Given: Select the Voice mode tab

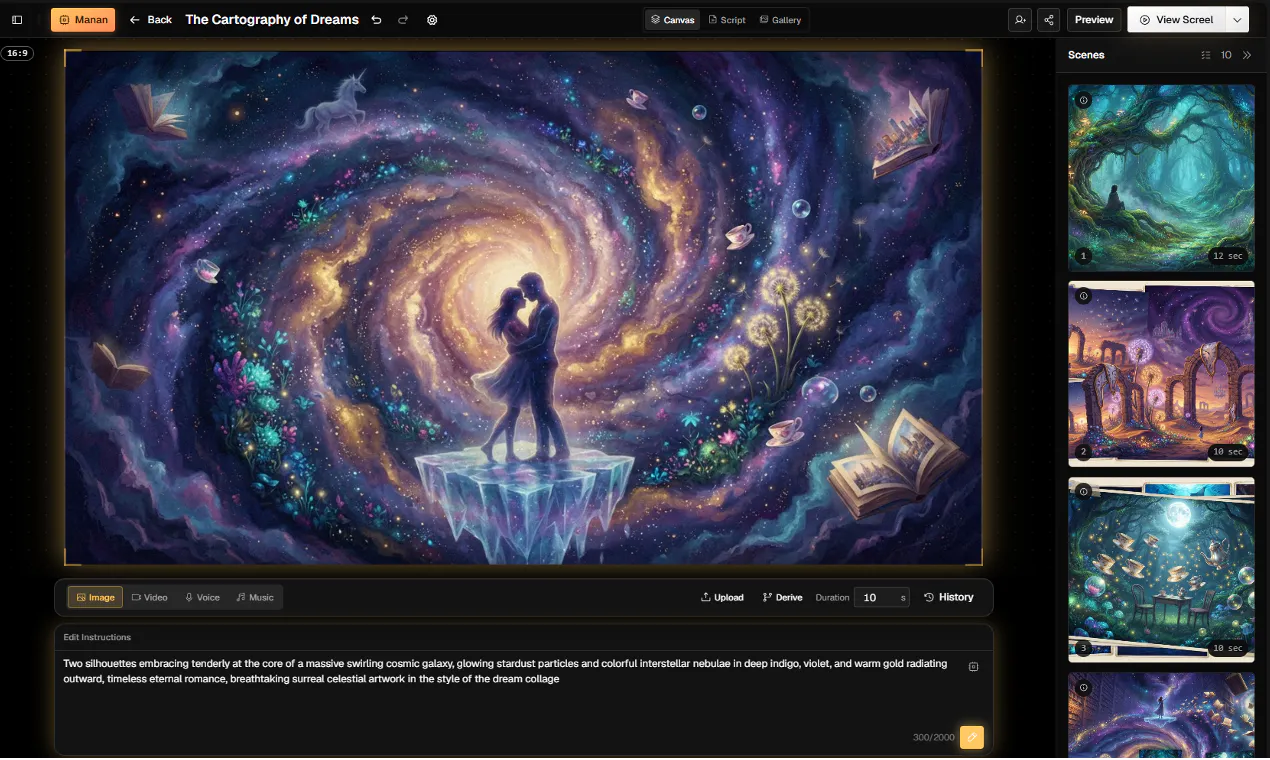Looking at the screenshot, I should click(202, 597).
